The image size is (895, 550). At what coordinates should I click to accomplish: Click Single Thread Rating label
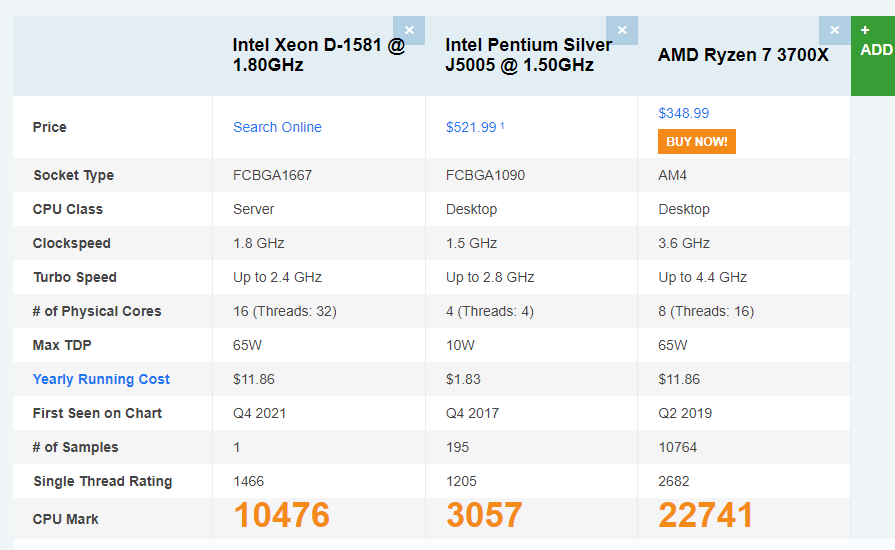click(x=103, y=482)
